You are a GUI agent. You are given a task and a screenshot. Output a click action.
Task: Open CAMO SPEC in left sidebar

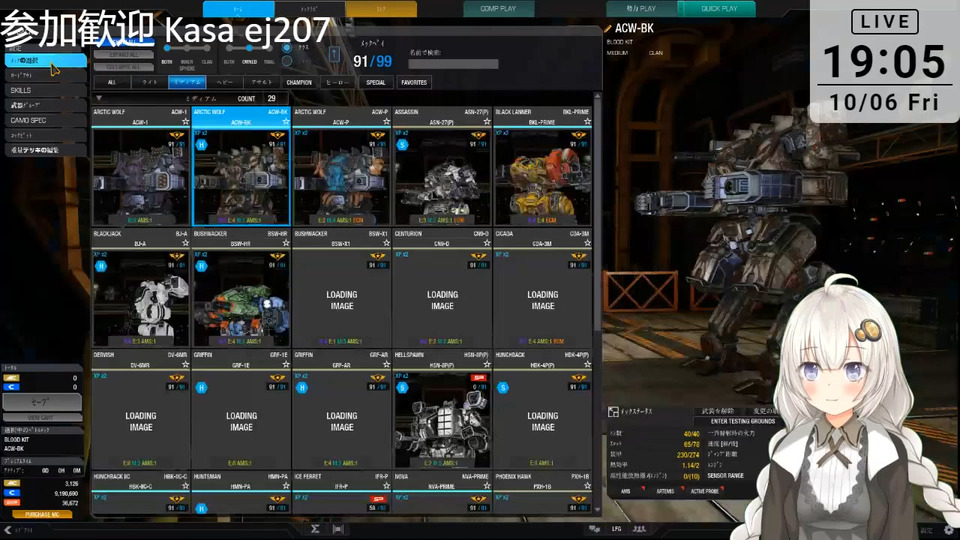pos(46,121)
